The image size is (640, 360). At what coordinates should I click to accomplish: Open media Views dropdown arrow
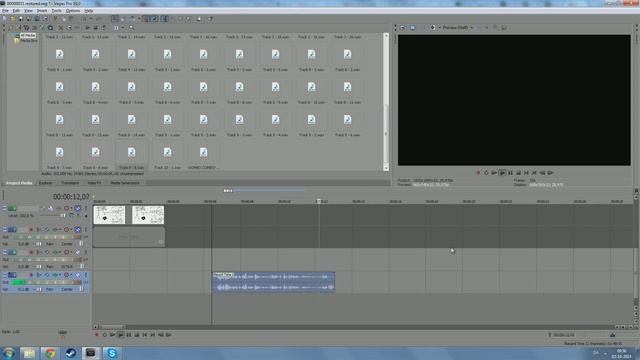pyautogui.click(x=122, y=28)
